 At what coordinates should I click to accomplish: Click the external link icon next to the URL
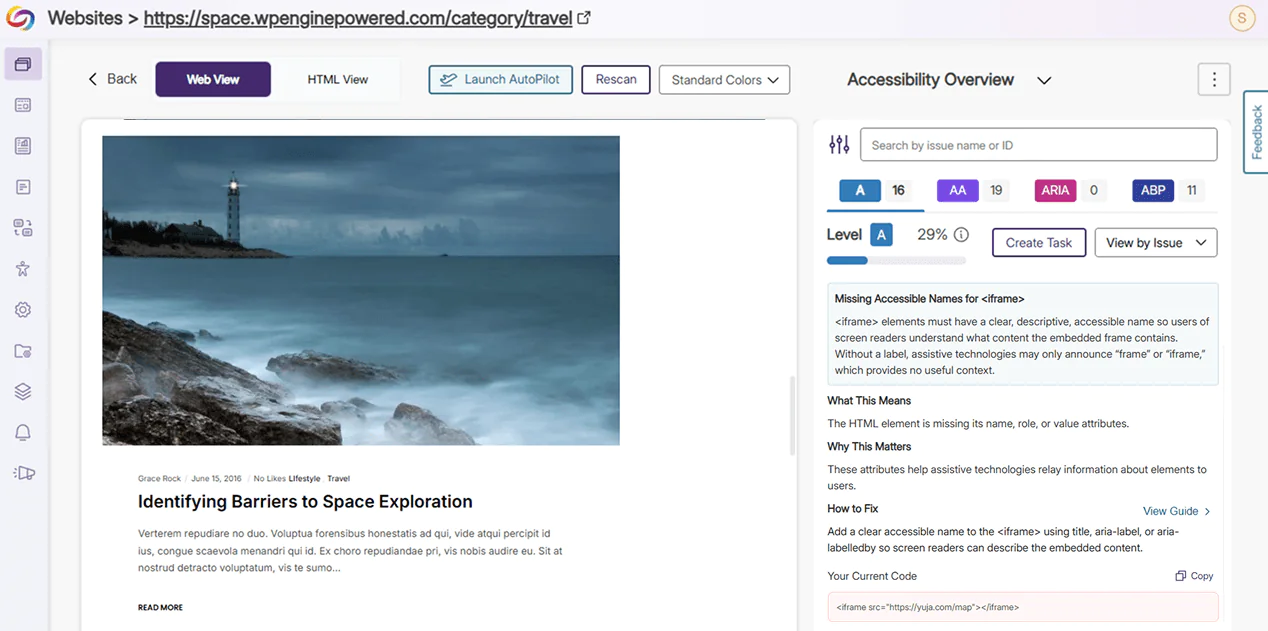[x=584, y=17]
